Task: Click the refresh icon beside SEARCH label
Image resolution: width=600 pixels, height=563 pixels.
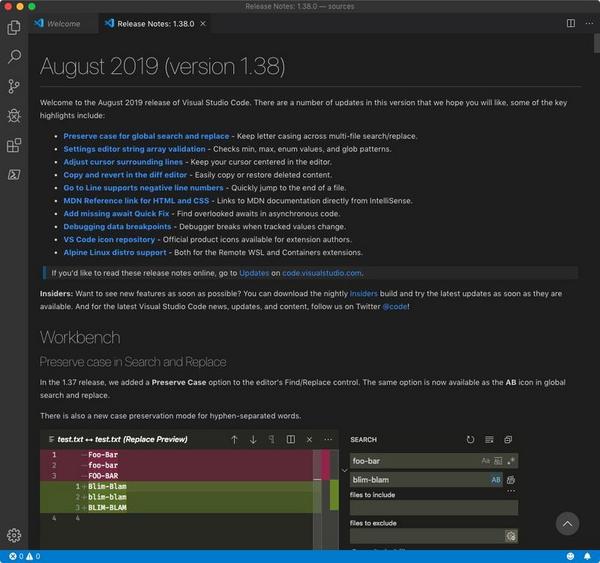Action: point(470,439)
